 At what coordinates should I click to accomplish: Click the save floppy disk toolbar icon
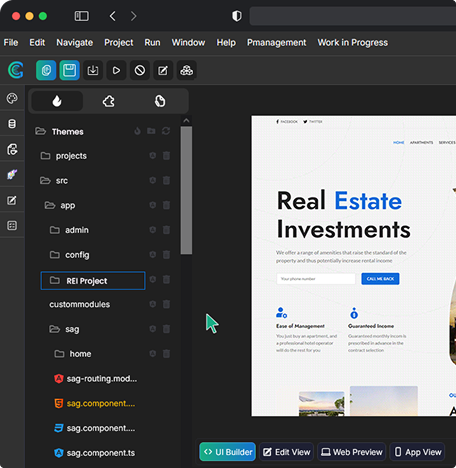point(69,70)
